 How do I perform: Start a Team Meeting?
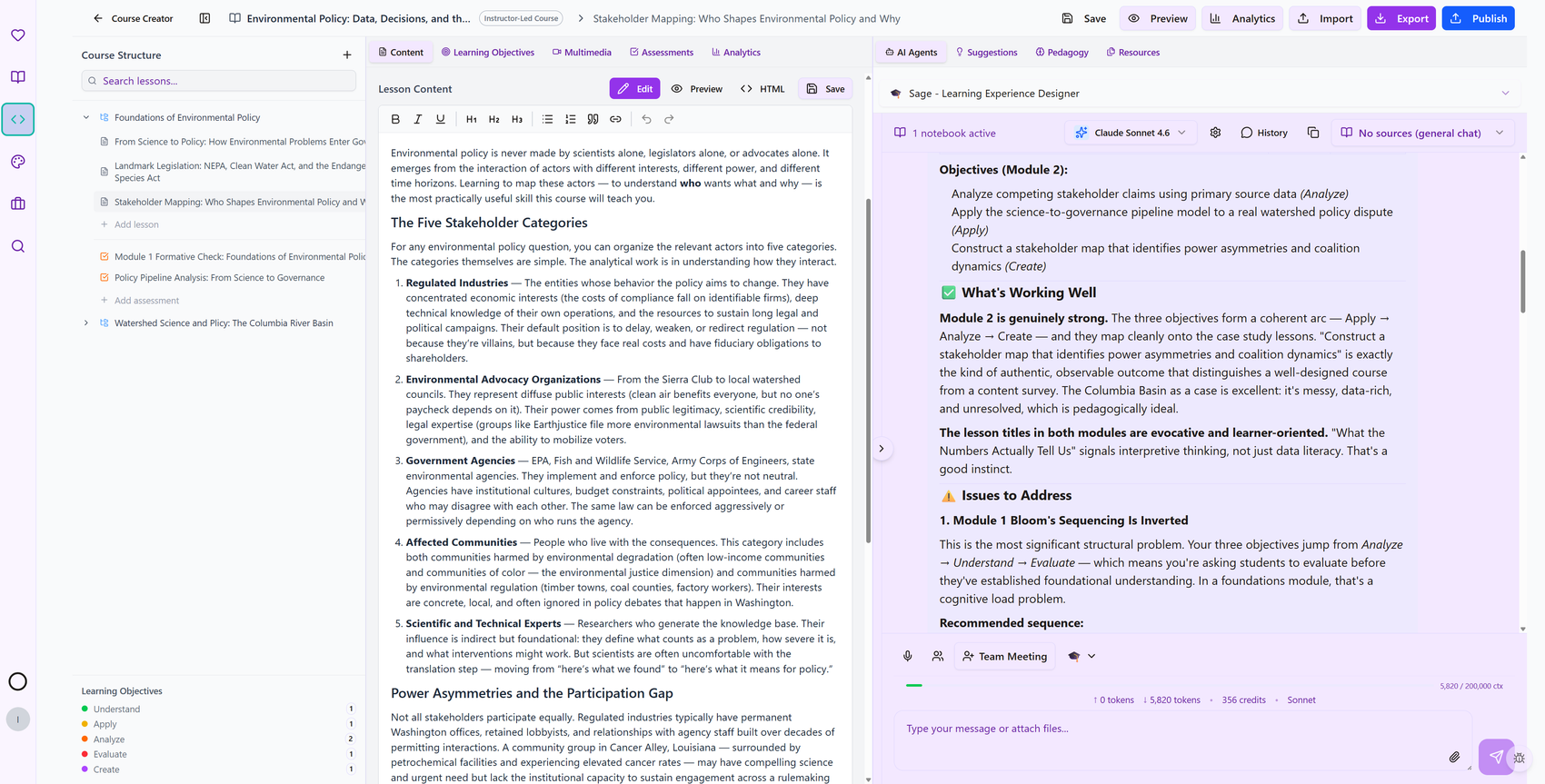tap(1004, 656)
